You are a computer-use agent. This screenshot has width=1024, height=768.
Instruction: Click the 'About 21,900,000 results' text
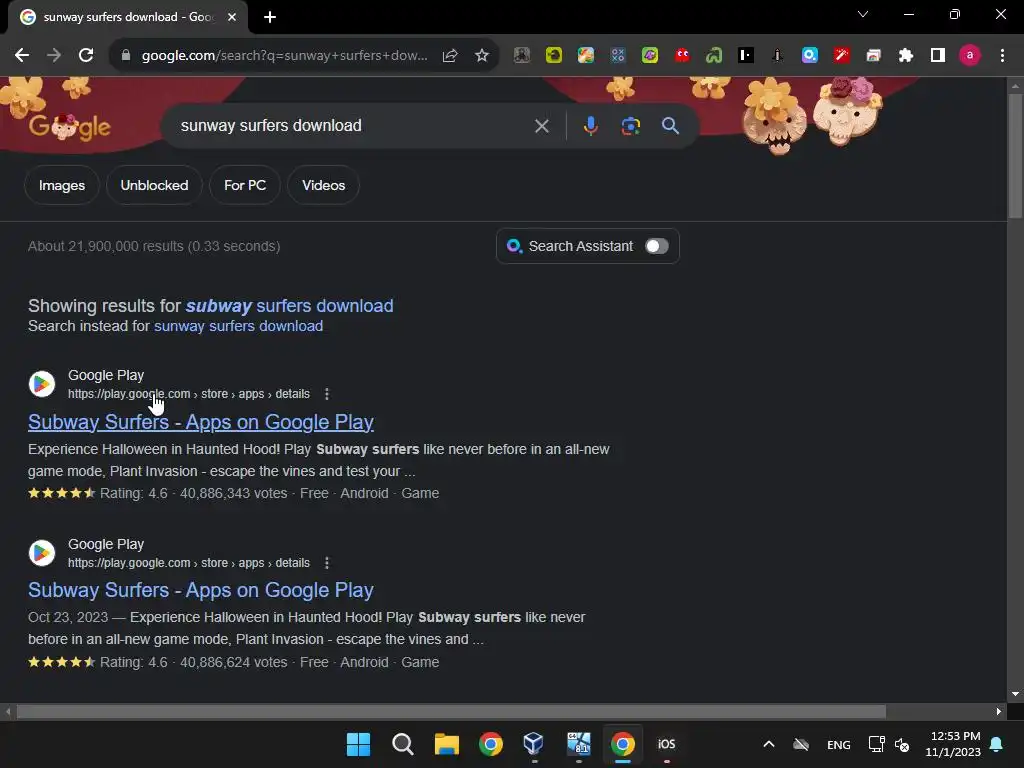(x=154, y=246)
